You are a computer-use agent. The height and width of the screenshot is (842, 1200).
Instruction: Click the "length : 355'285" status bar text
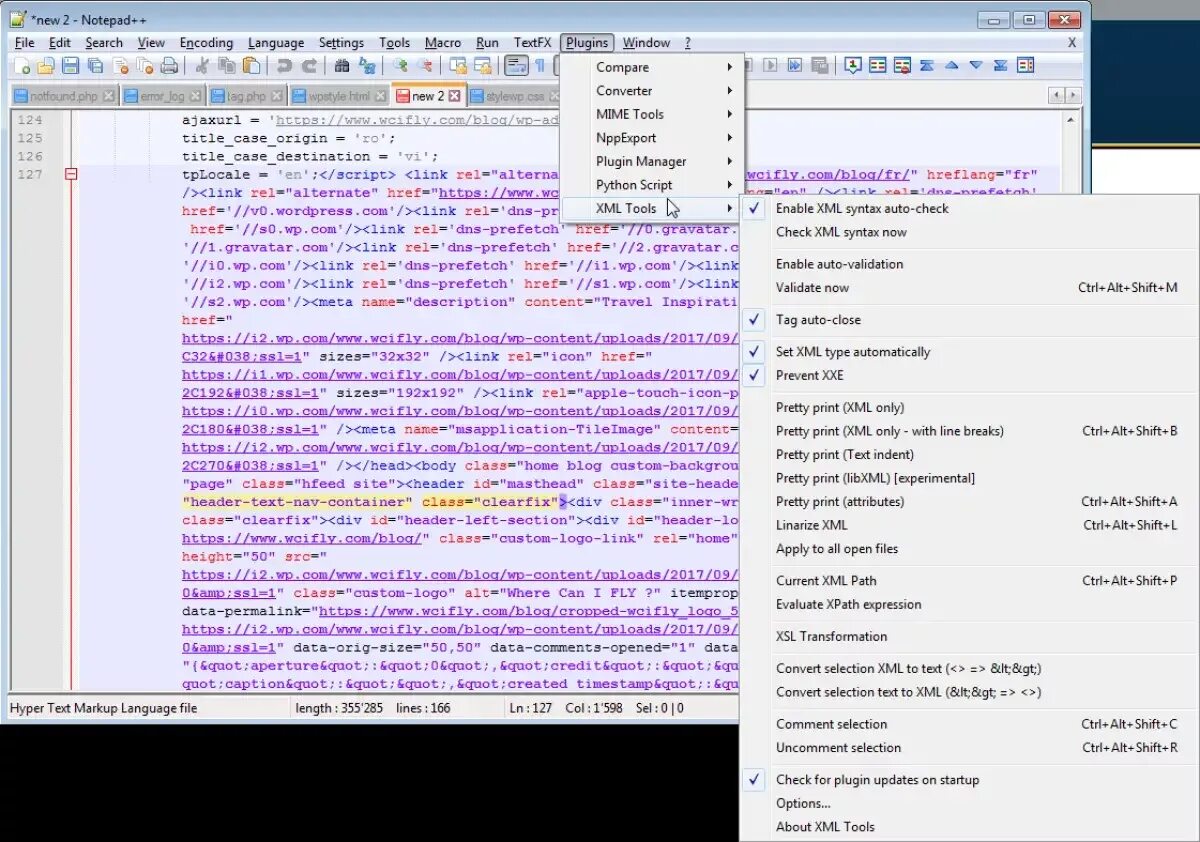pos(337,708)
